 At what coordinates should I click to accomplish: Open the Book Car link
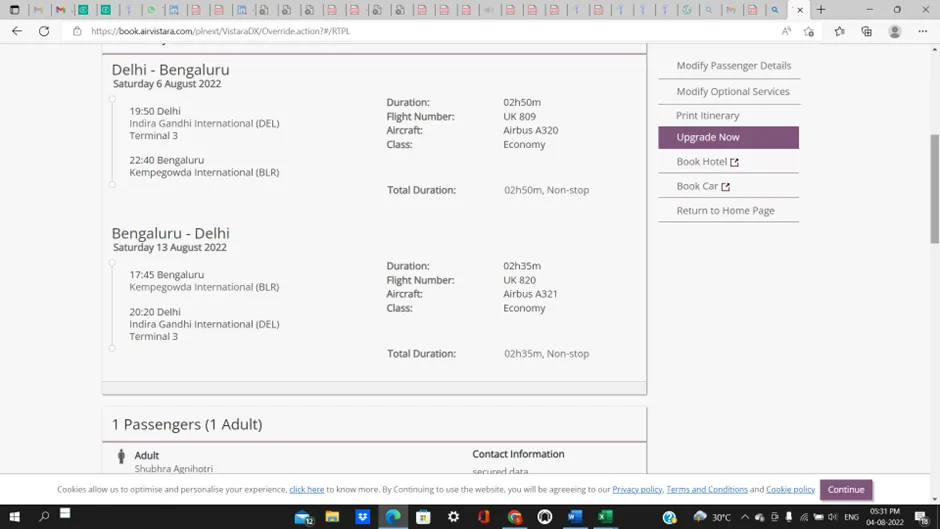pos(703,186)
